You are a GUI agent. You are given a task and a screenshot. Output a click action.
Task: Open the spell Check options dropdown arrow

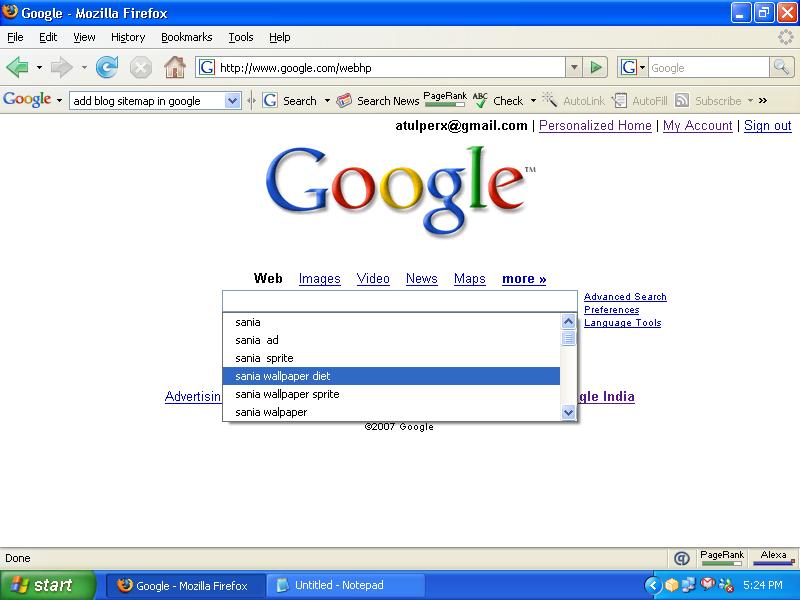pyautogui.click(x=533, y=101)
